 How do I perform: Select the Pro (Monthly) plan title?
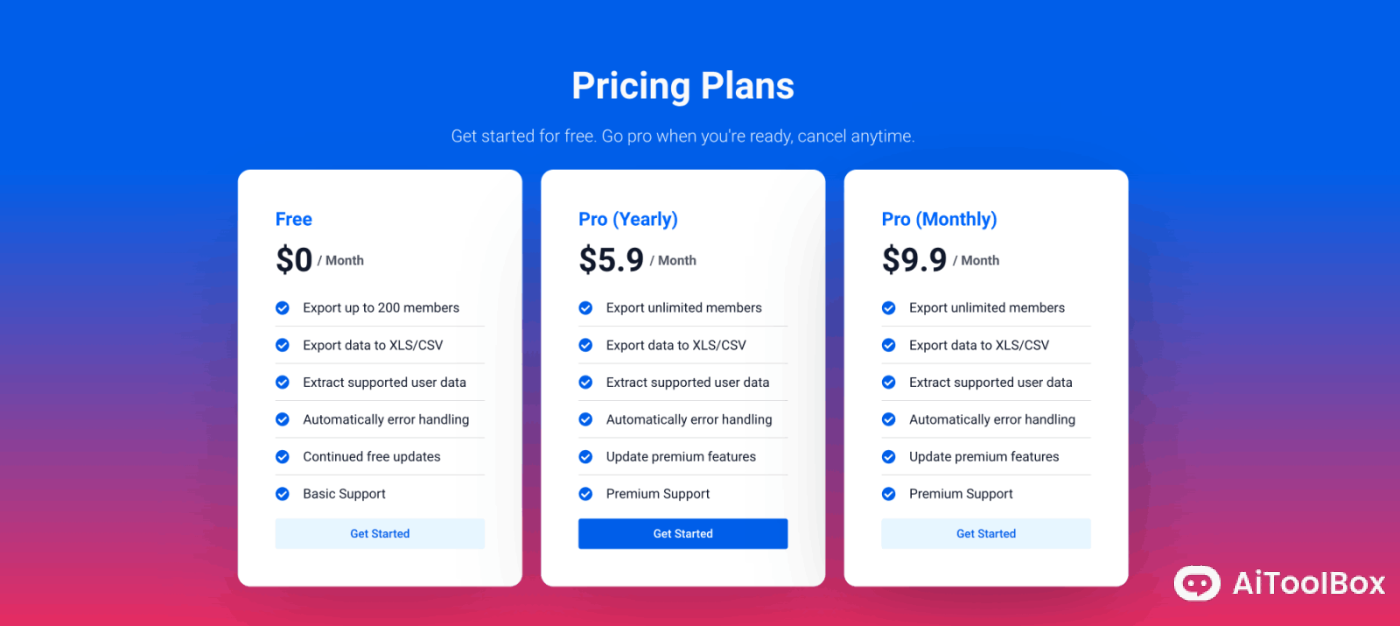pyautogui.click(x=939, y=219)
